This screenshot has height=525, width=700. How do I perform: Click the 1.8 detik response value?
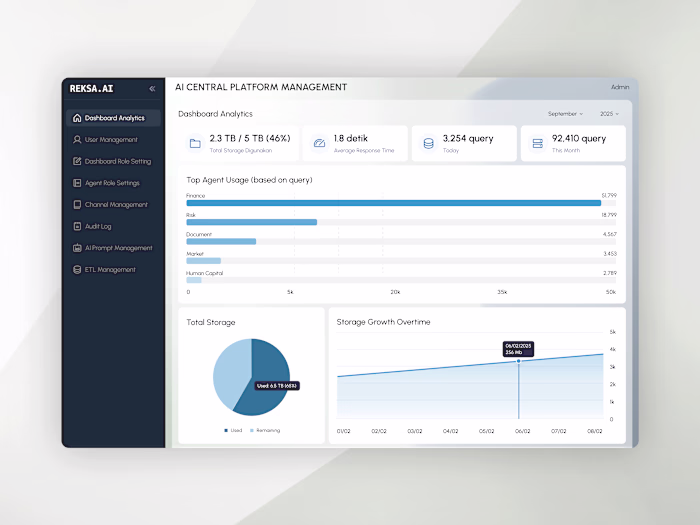click(351, 138)
